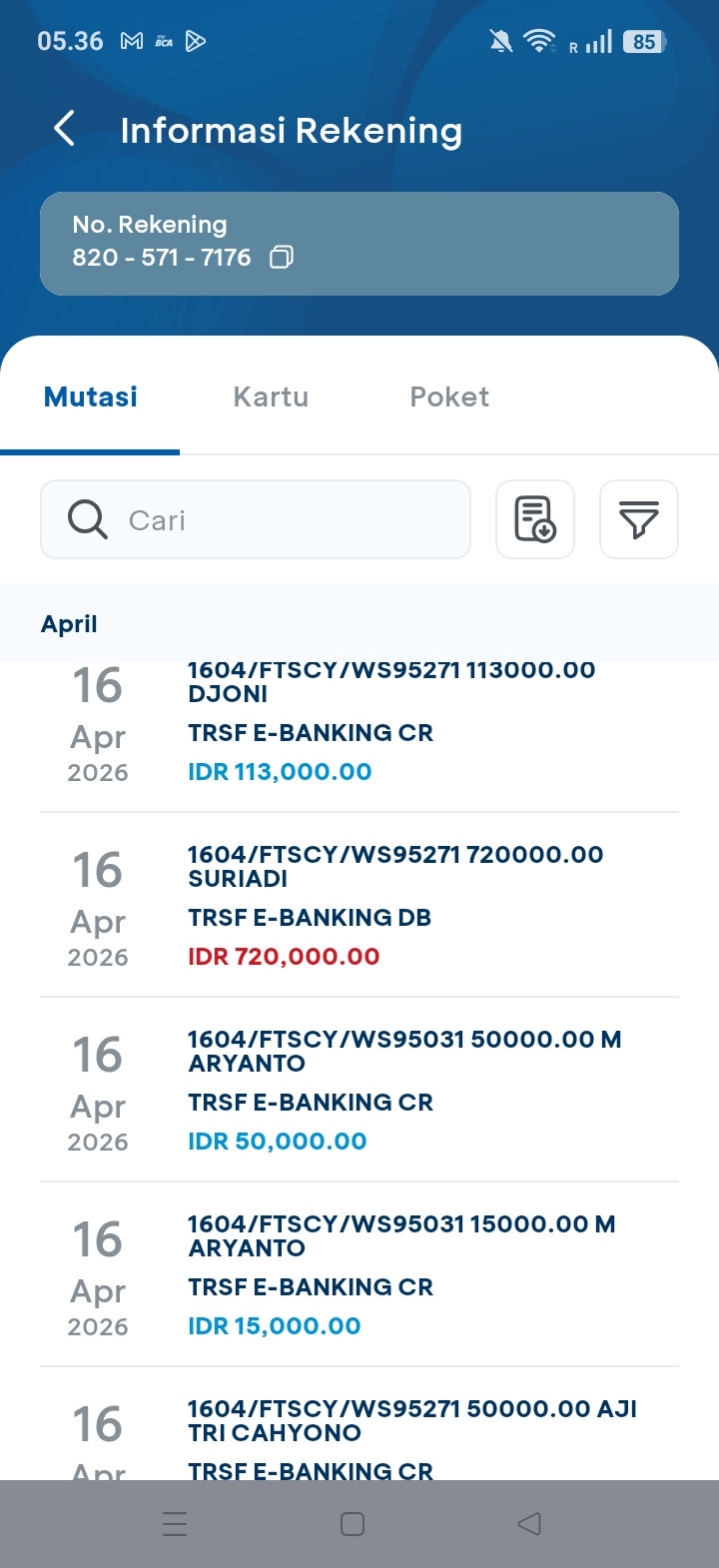Open ARYANTO IDR 15,000.00 credit transaction
This screenshot has height=1568, width=719.
click(359, 1274)
